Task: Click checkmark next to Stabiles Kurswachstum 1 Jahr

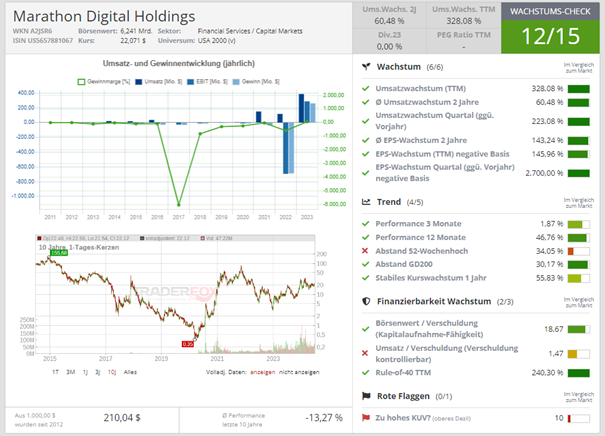Action: point(365,278)
